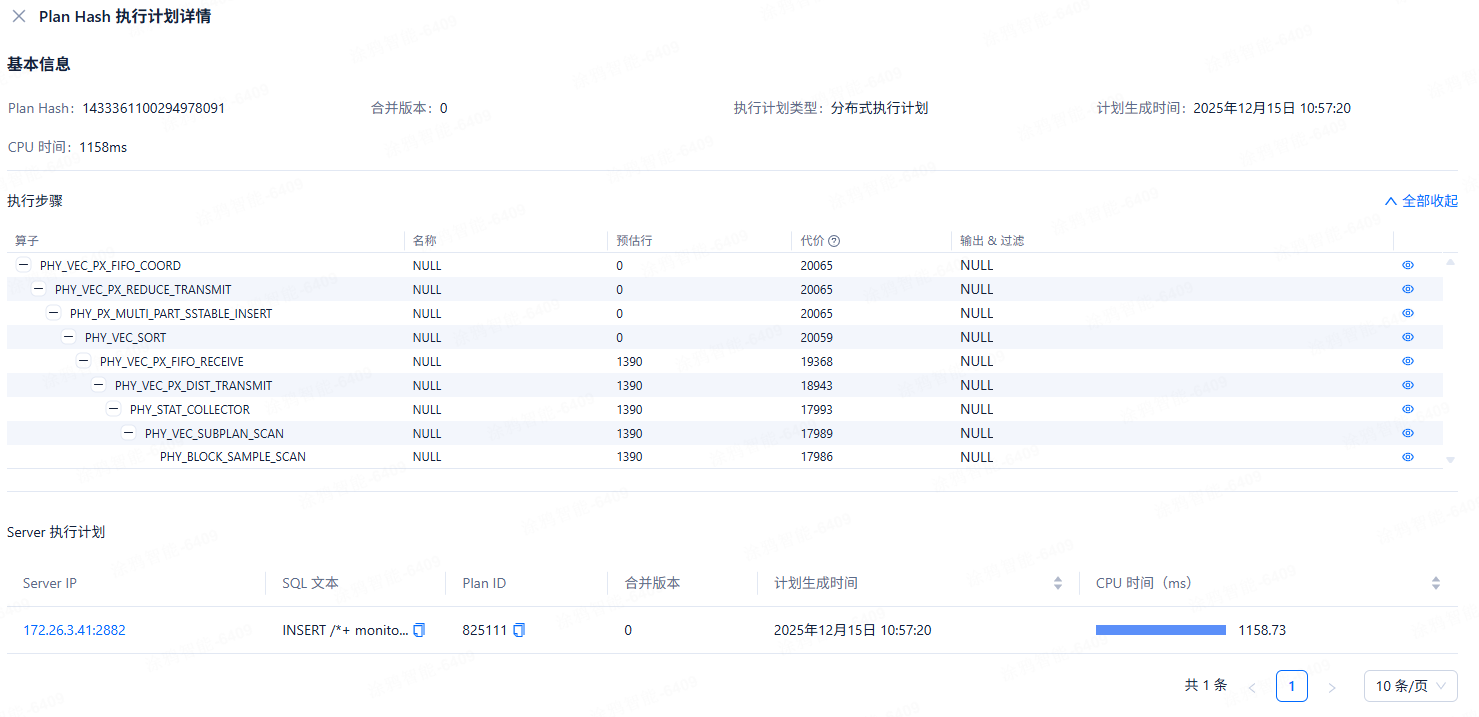Open server link 172.26.3.41:2882

(74, 630)
